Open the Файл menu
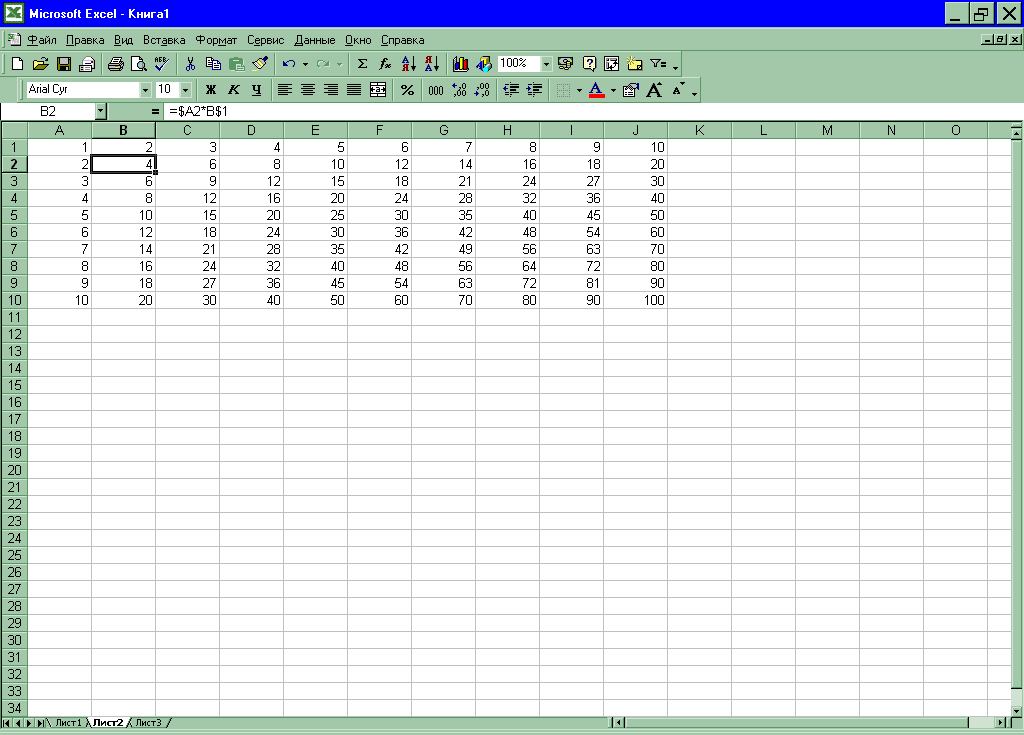 tap(42, 40)
